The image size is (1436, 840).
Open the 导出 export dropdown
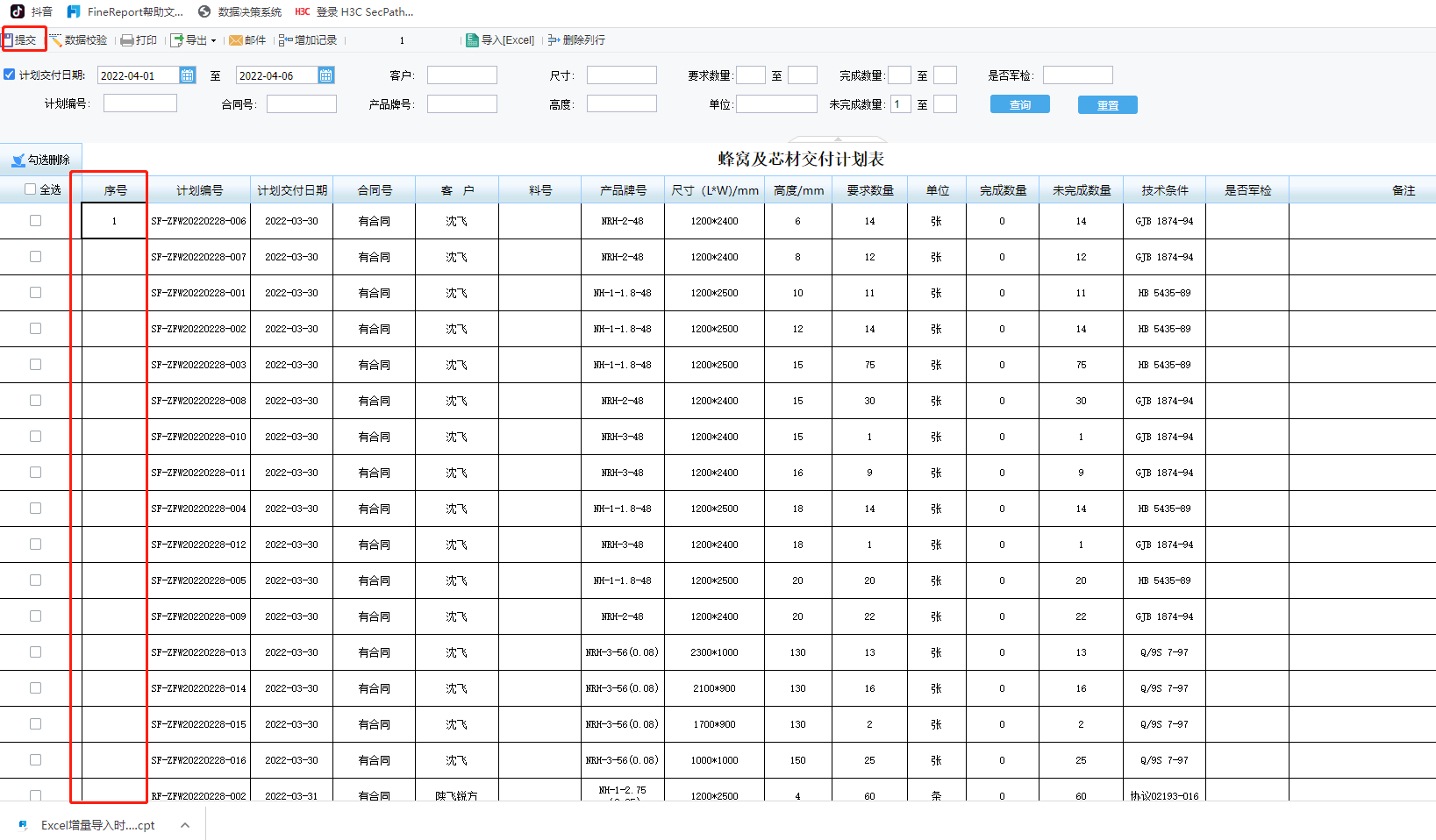193,40
